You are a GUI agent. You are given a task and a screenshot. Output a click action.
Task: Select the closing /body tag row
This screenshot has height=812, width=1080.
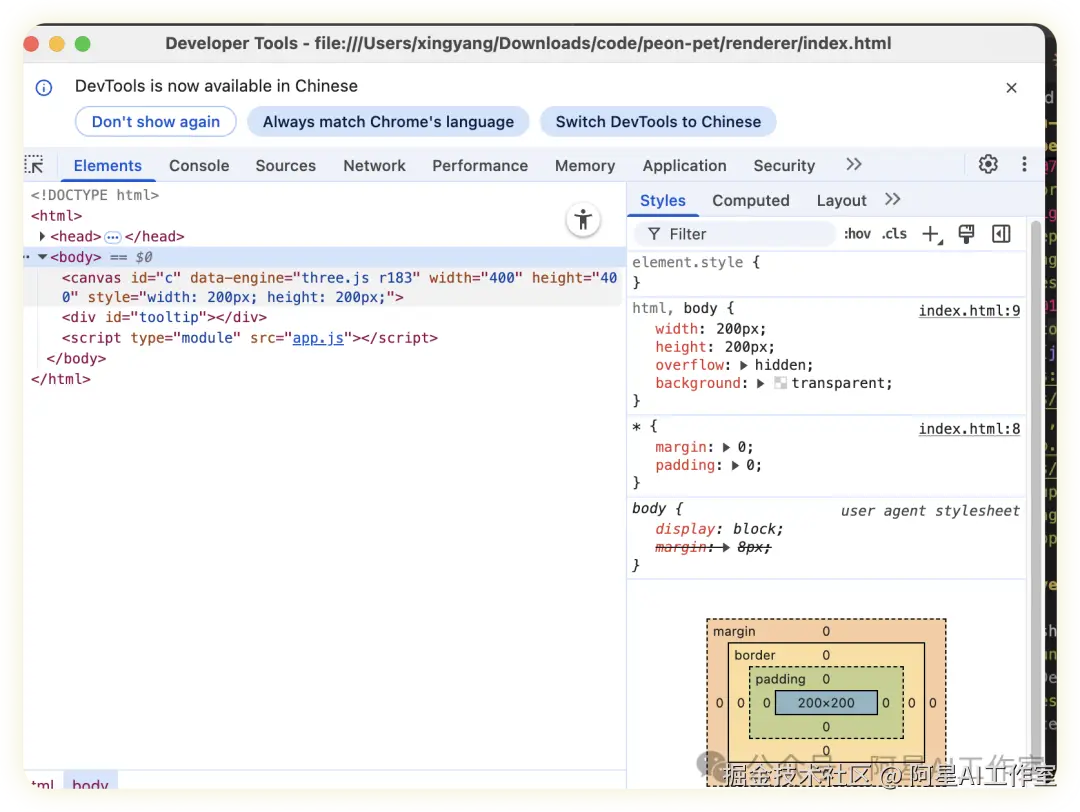coord(76,359)
